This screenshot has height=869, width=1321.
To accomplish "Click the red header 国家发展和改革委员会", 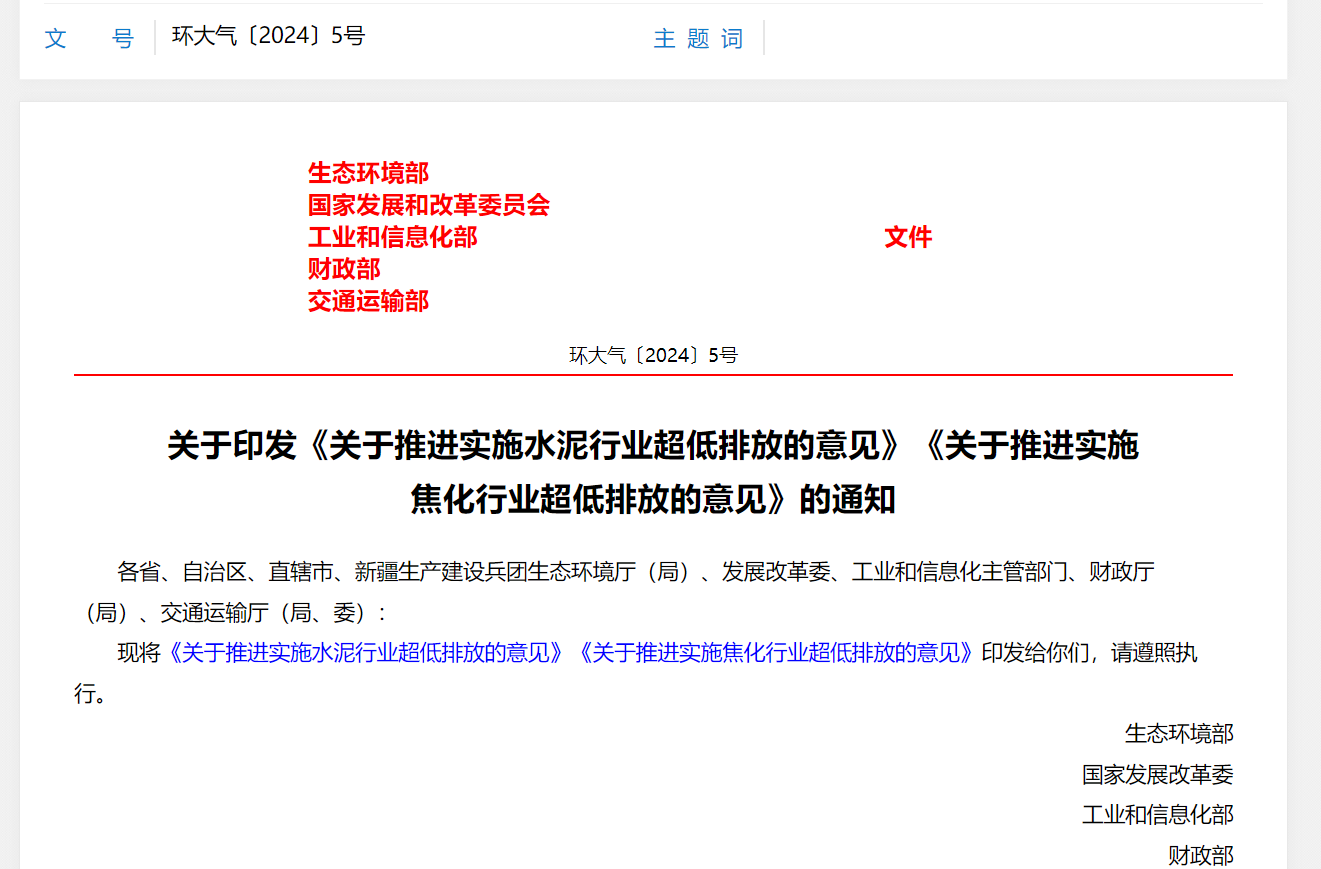I will point(429,205).
